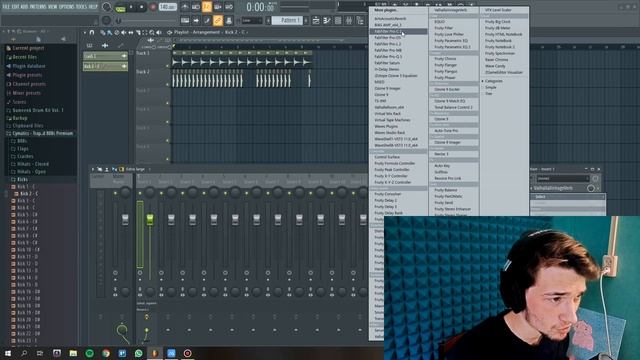Open the EDIT menu
The height and width of the screenshot is (360, 640).
[x=15, y=7]
